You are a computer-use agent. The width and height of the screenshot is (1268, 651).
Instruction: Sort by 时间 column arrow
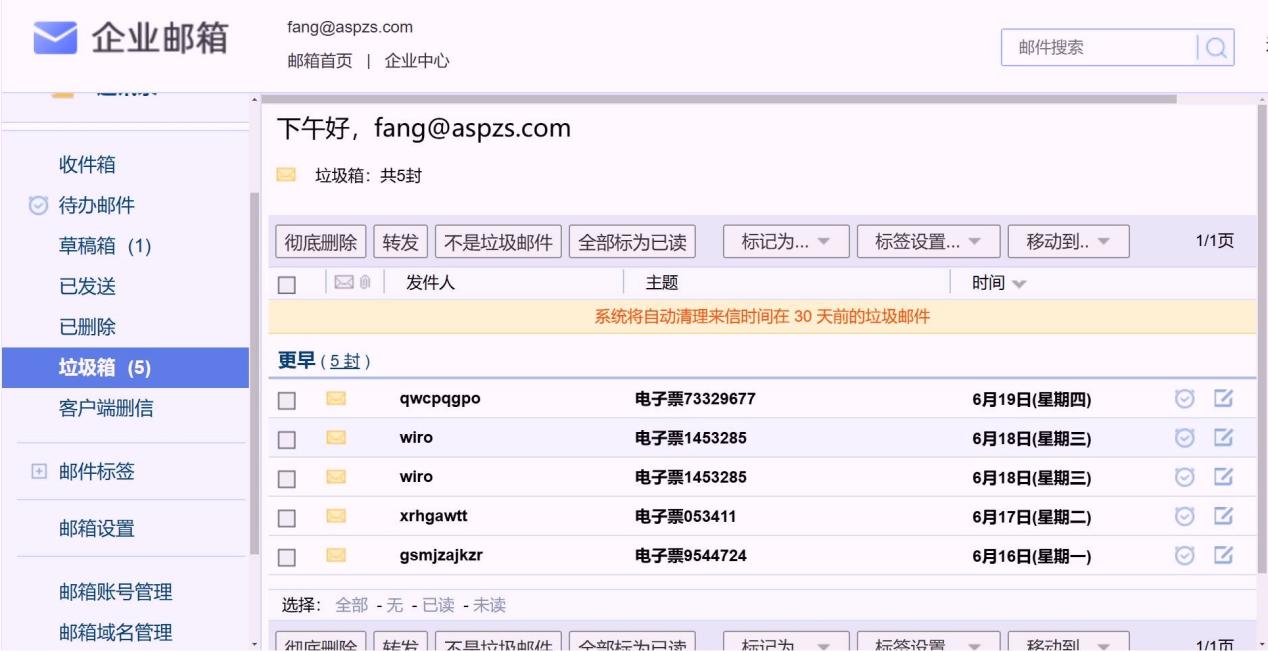1019,285
